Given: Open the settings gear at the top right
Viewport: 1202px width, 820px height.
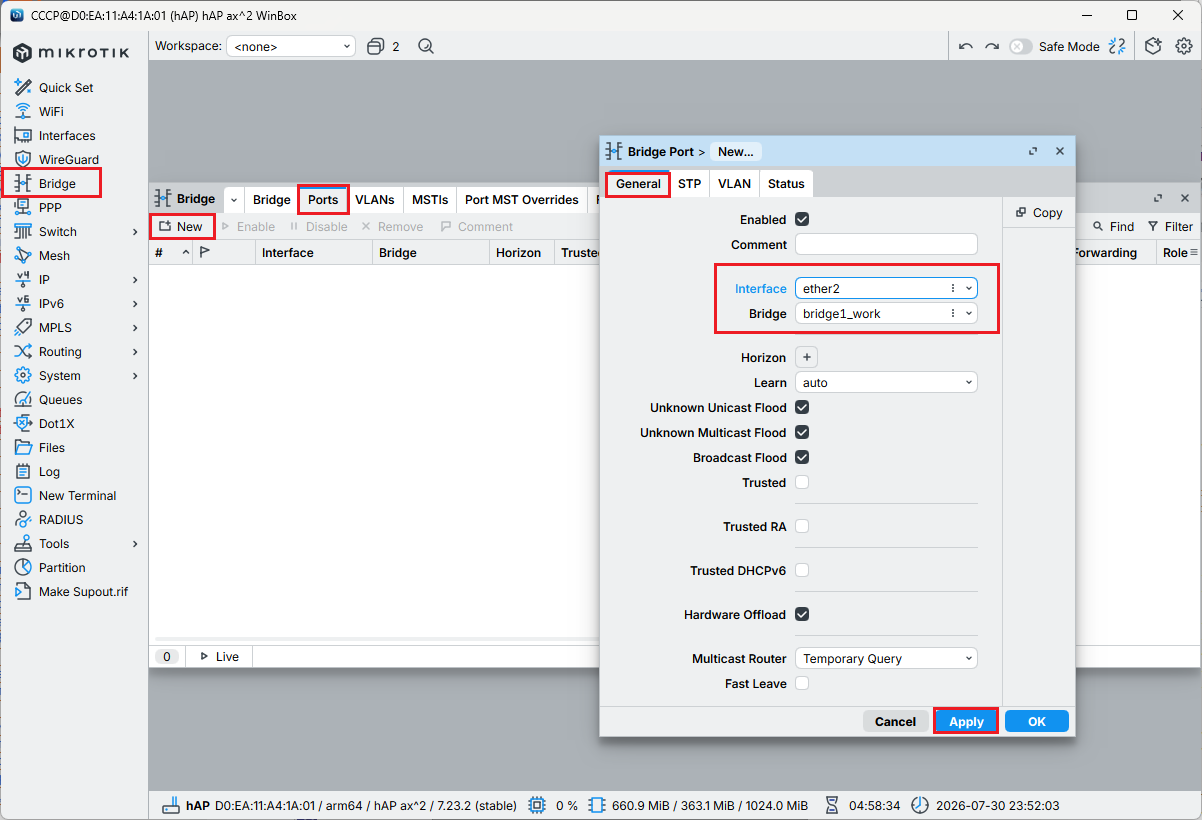Looking at the screenshot, I should click(x=1183, y=46).
